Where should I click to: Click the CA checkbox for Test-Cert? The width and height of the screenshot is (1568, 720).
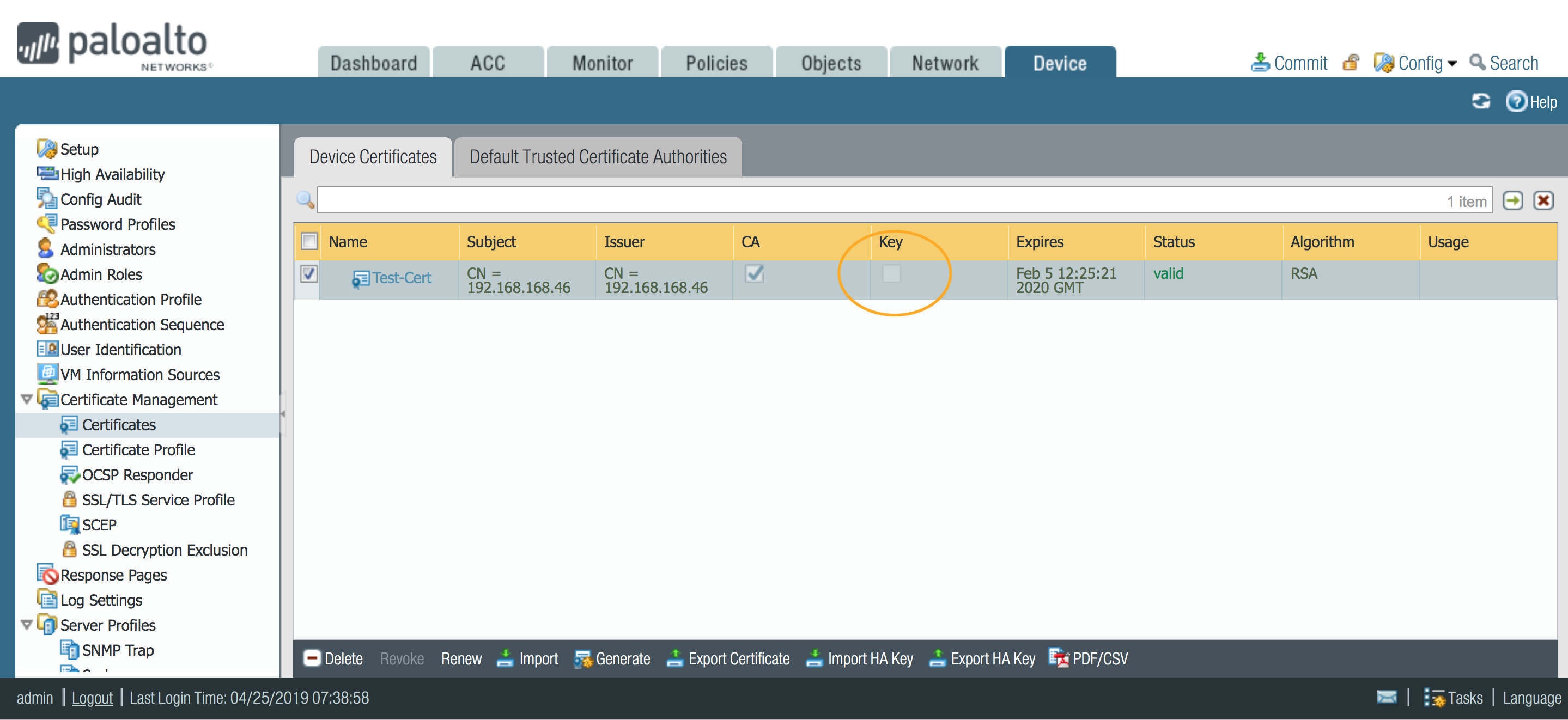click(754, 274)
